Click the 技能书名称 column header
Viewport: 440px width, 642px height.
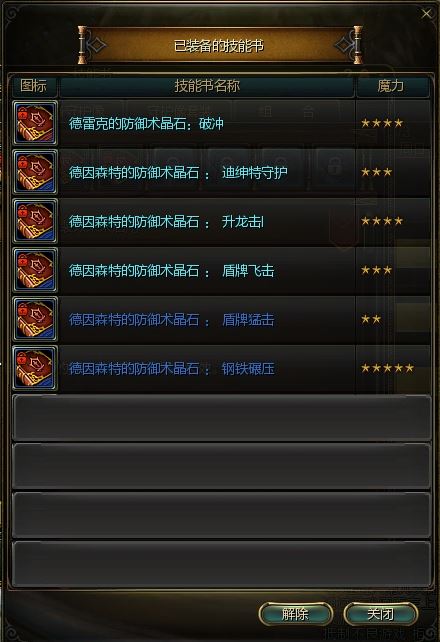207,86
